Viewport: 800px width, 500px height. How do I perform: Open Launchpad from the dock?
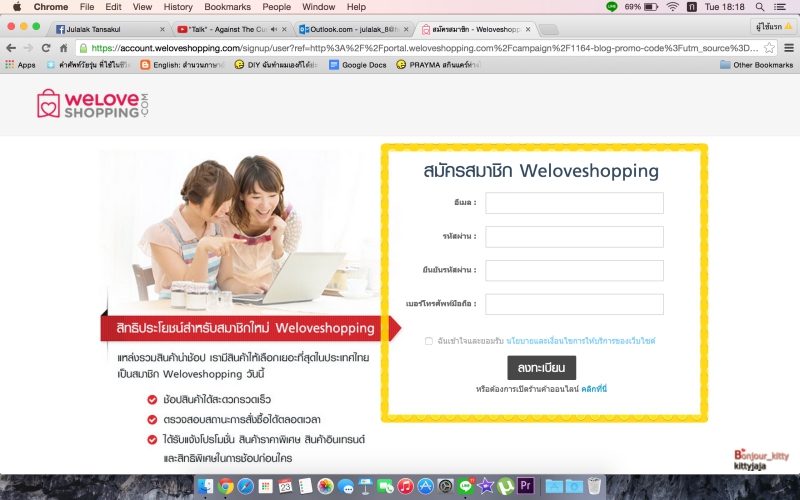click(265, 486)
